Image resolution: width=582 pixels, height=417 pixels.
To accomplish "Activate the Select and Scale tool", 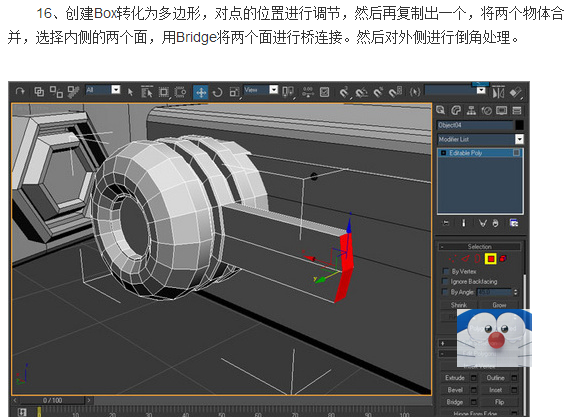I will (234, 92).
